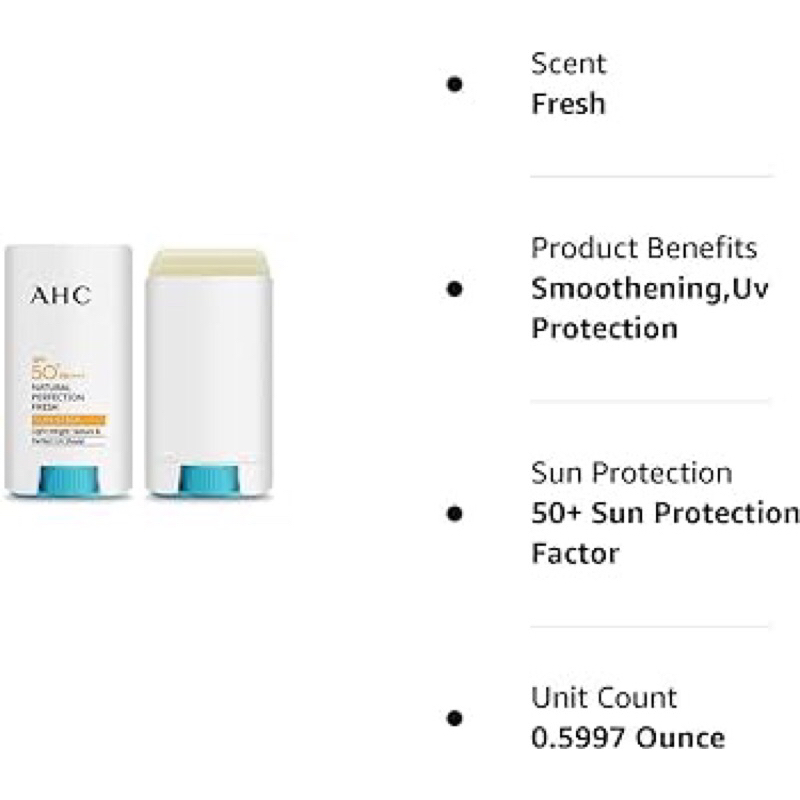Click the 0.5997 Ounce value
The height and width of the screenshot is (800, 800).
tap(628, 738)
